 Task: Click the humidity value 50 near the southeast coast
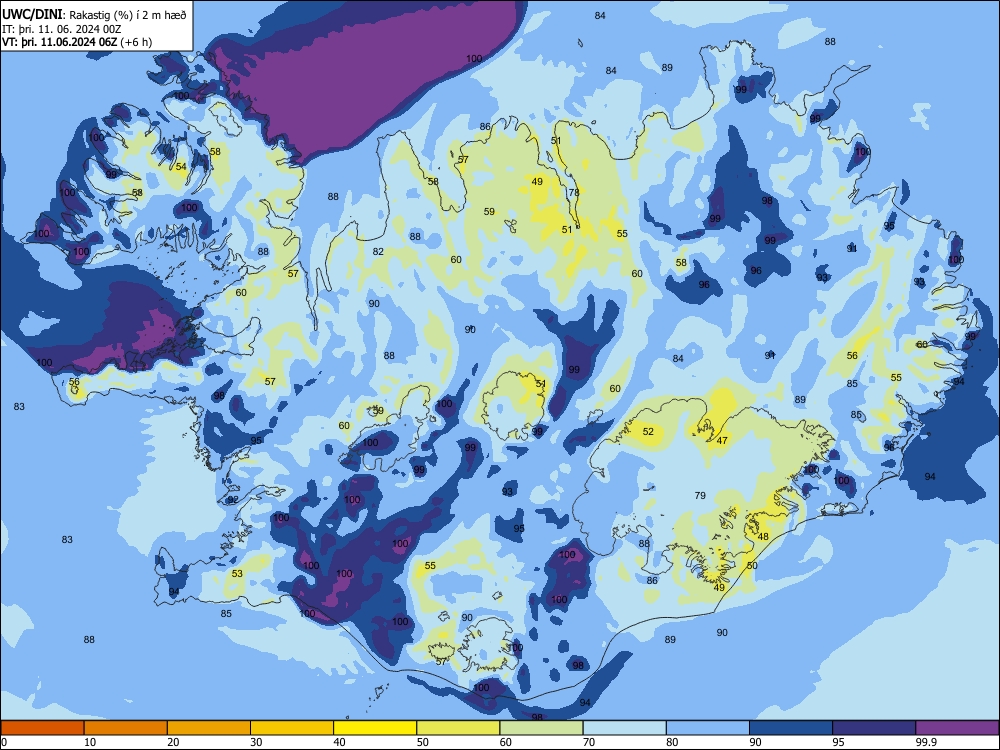(x=752, y=566)
